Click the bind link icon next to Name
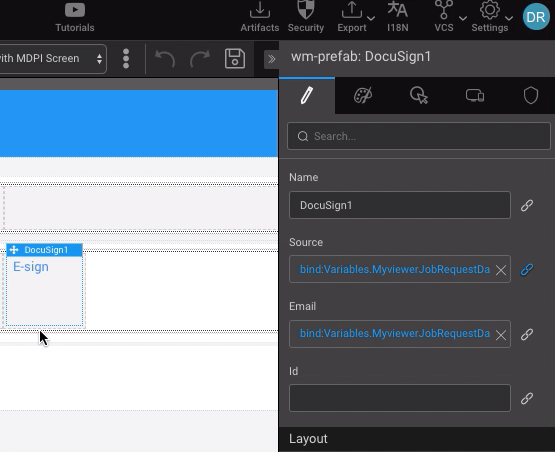The image size is (555, 452). pyautogui.click(x=527, y=205)
